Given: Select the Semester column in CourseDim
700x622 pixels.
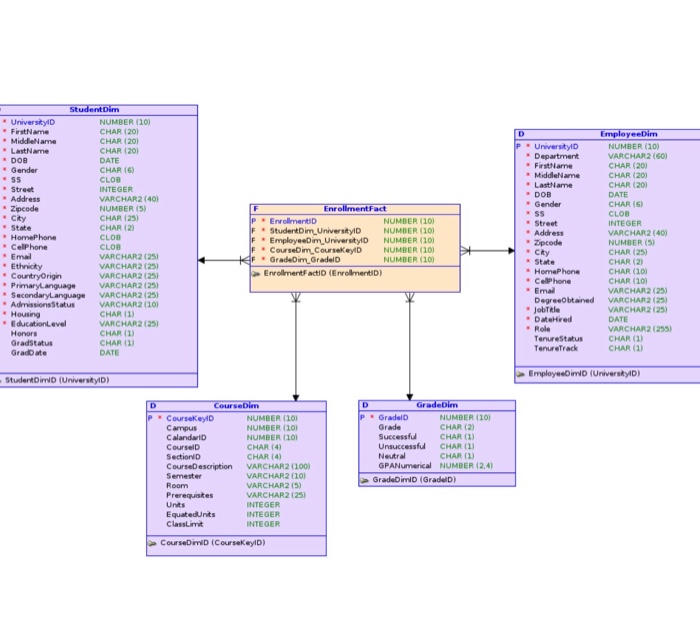Looking at the screenshot, I should tap(184, 476).
